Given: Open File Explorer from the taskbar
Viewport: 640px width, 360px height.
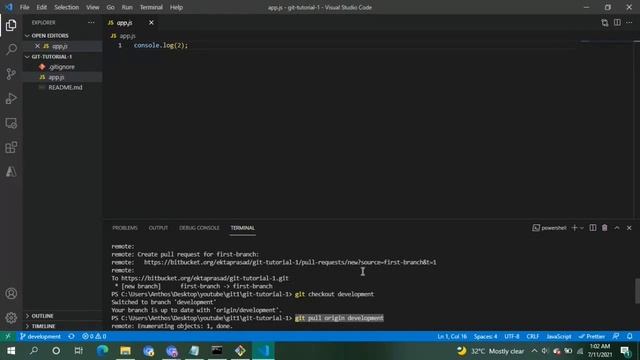Looking at the screenshot, I should (x=125, y=351).
